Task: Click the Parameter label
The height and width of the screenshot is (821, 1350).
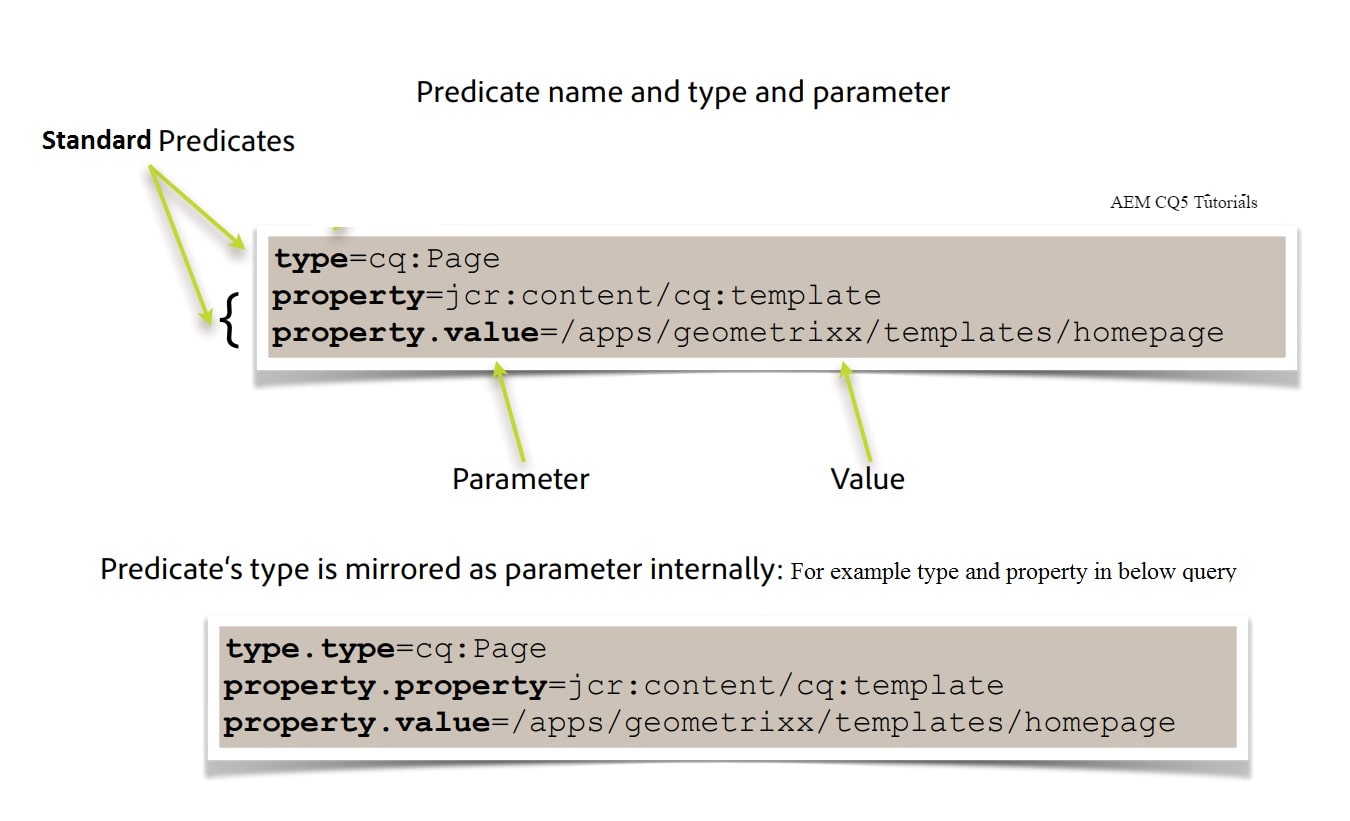Action: click(520, 479)
